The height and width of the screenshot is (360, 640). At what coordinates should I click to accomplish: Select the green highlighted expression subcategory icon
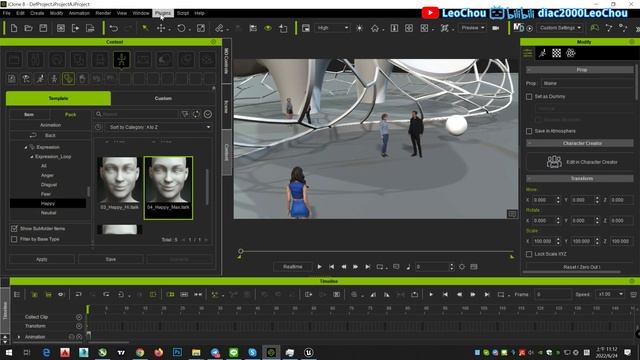click(68, 78)
